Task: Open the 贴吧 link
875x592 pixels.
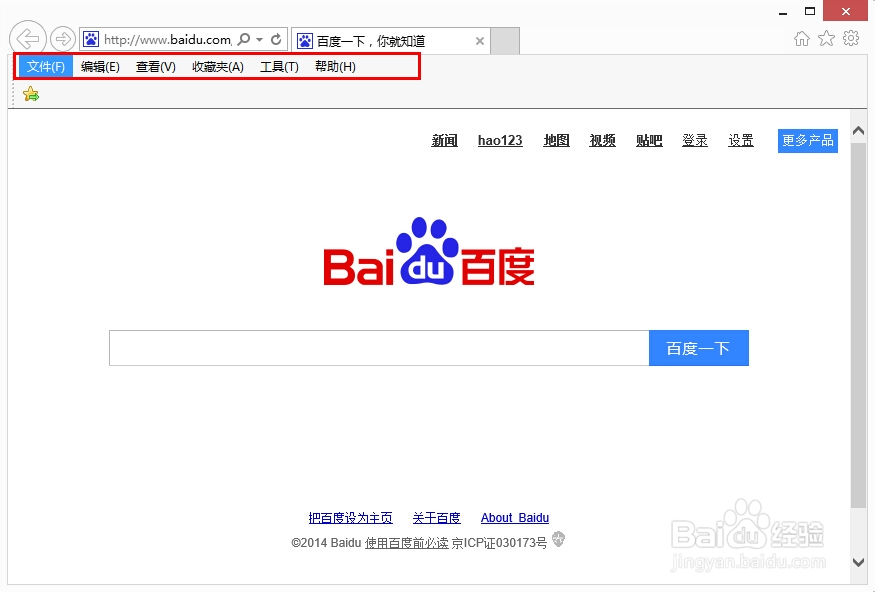Action: pyautogui.click(x=649, y=141)
